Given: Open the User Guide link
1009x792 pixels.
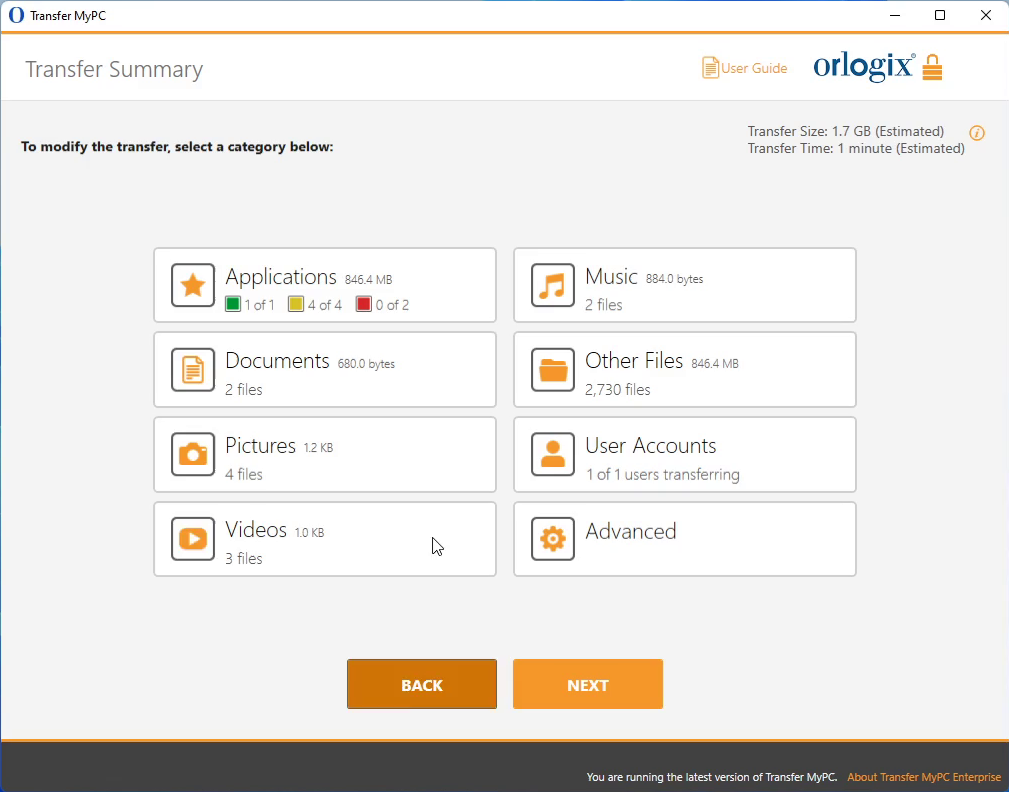Looking at the screenshot, I should [x=745, y=68].
